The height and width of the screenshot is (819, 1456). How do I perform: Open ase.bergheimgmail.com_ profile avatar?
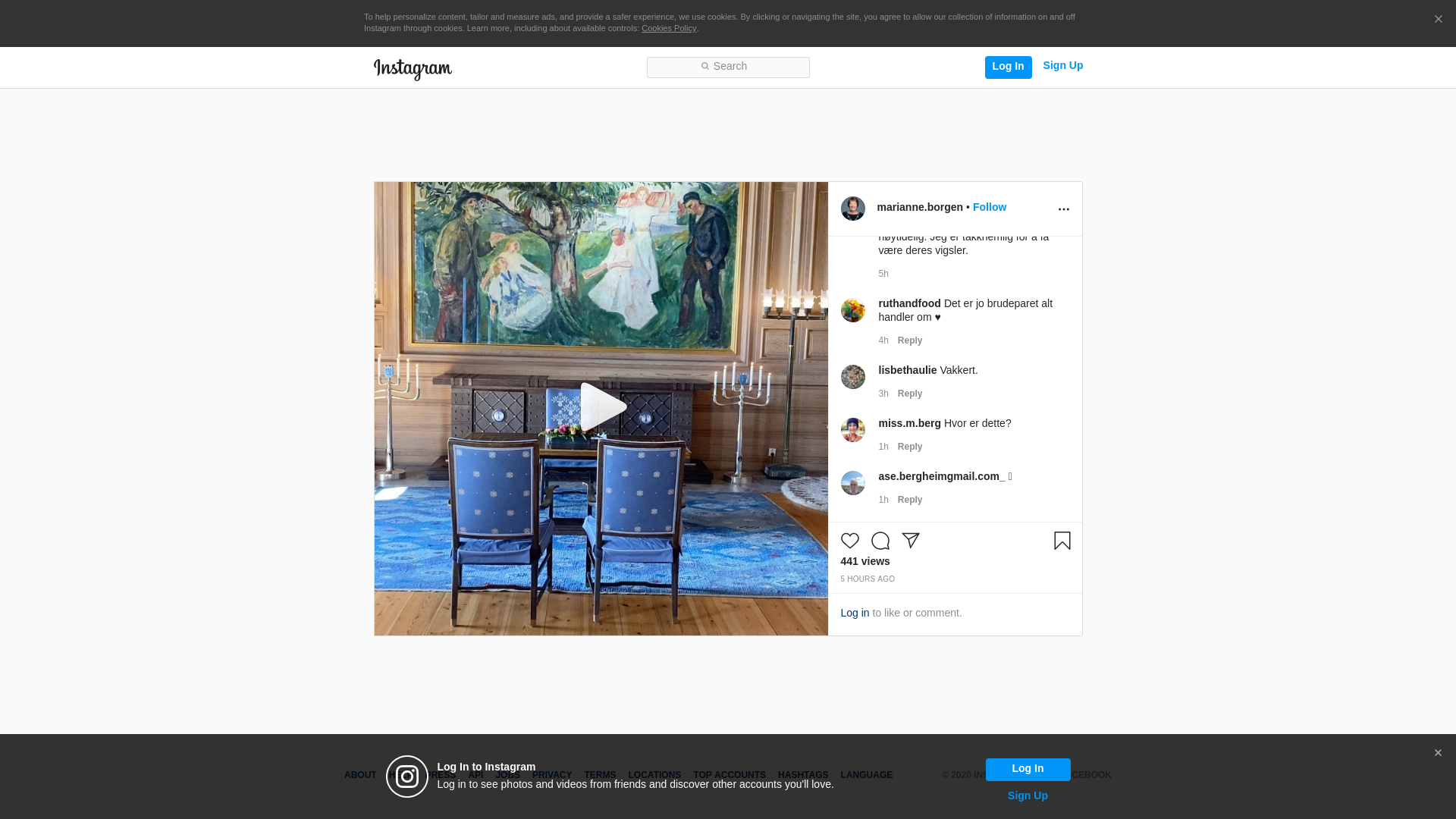pyautogui.click(x=853, y=483)
